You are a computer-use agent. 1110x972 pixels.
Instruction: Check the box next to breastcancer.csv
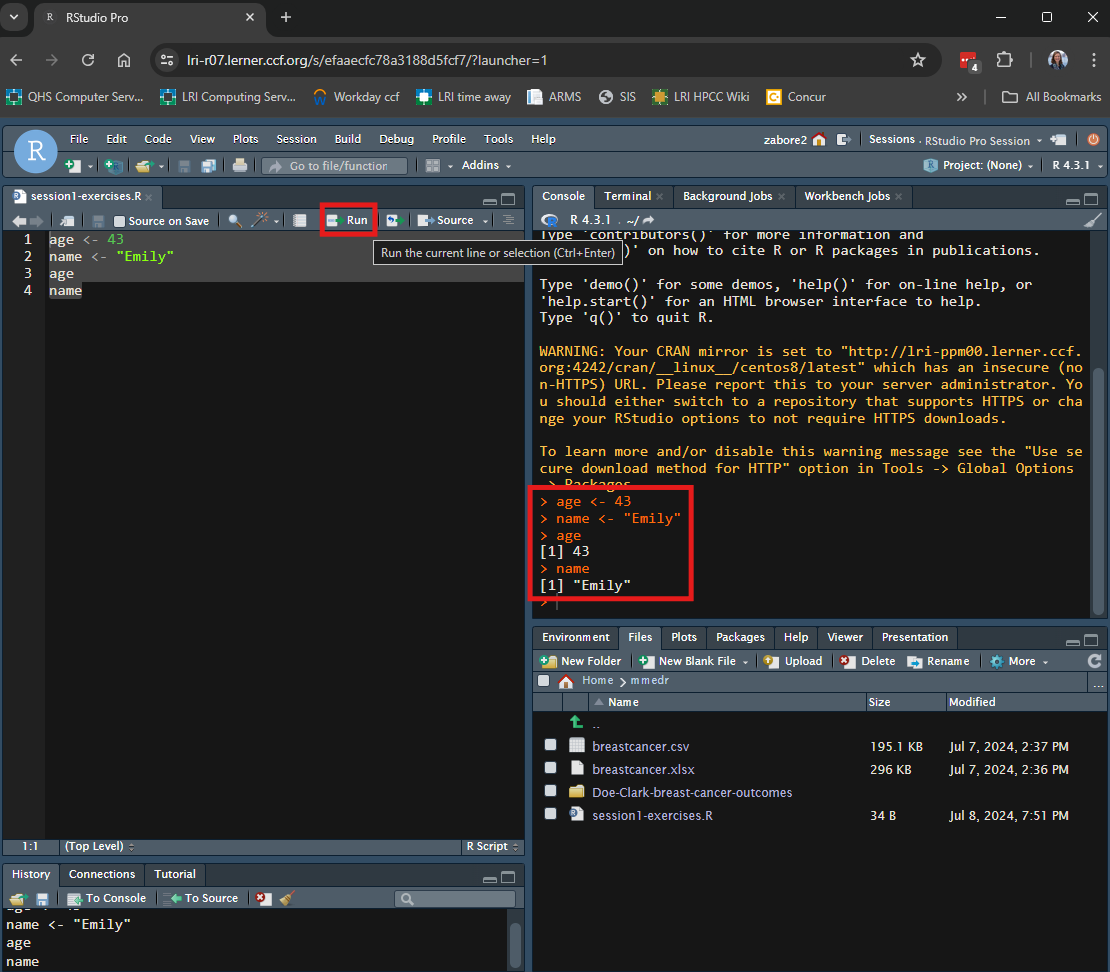551,745
